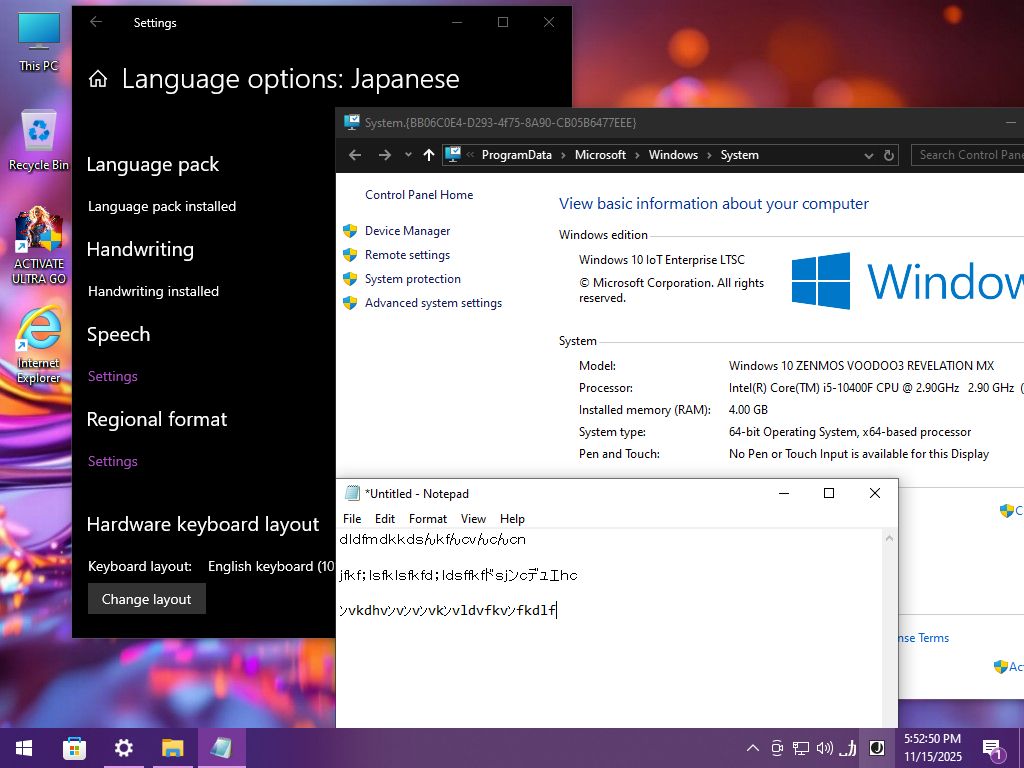
Task: Open Speech Settings link
Action: (x=112, y=376)
